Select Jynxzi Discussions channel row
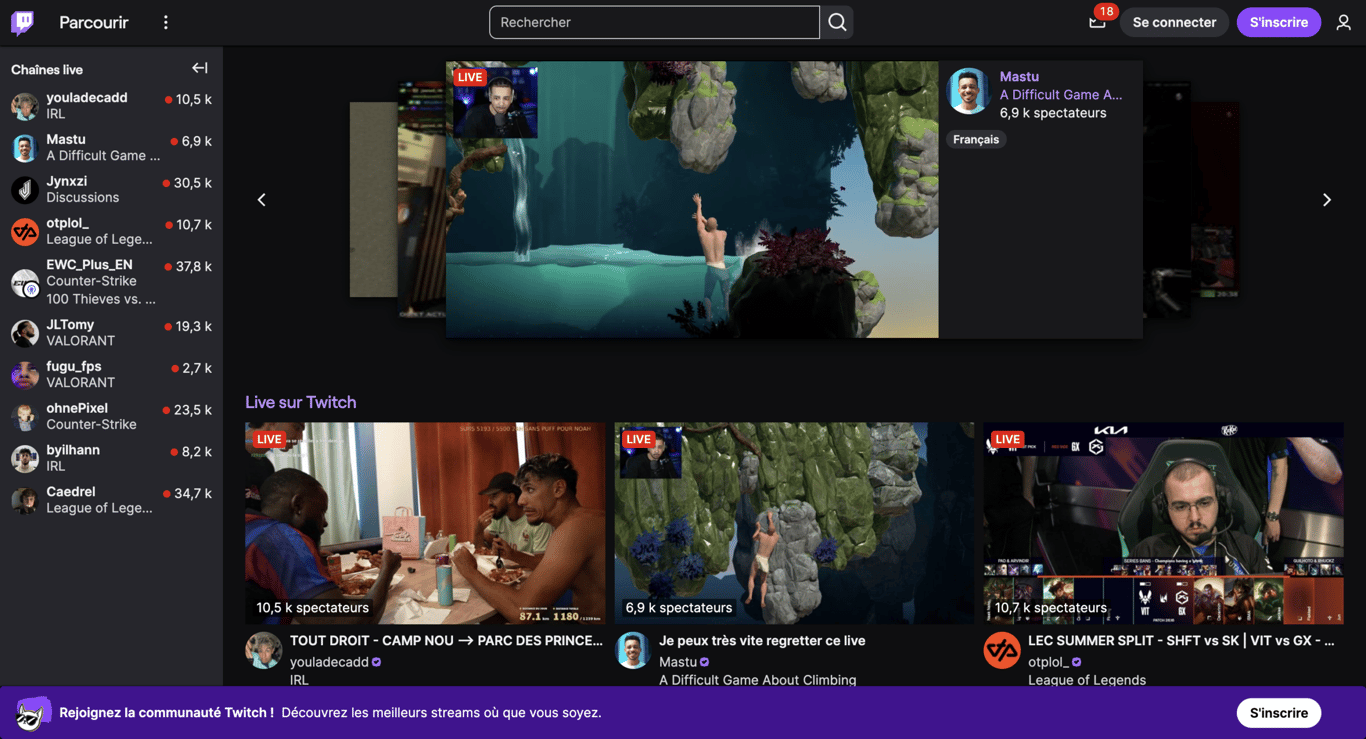 tap(111, 190)
